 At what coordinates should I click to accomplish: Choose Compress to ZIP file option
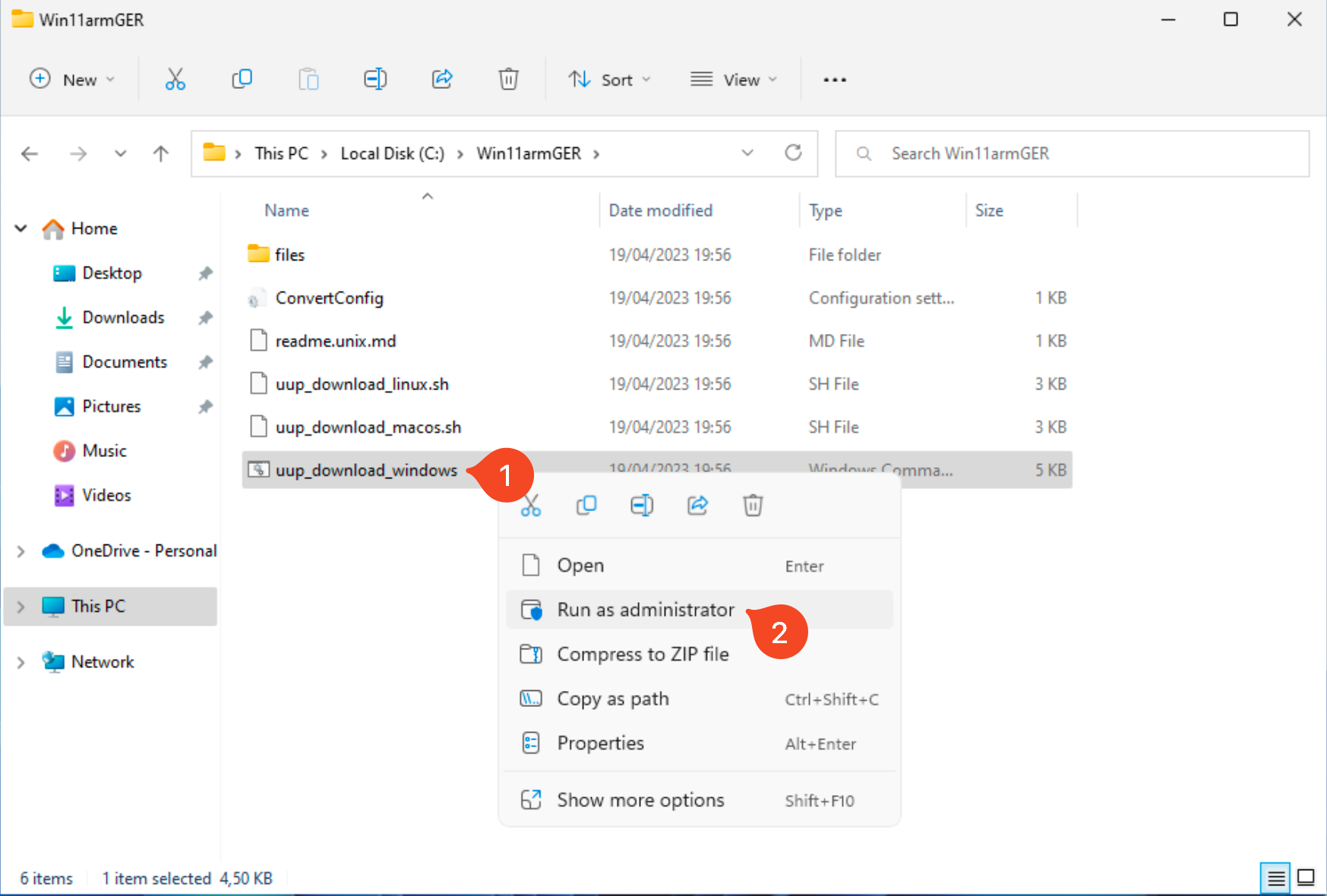(643, 654)
